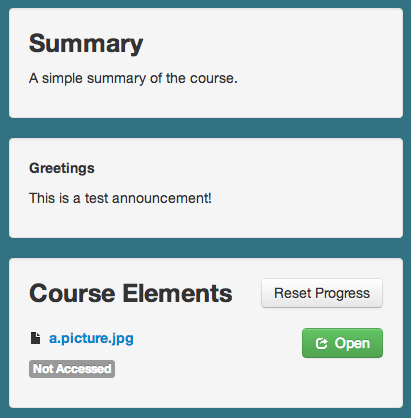The height and width of the screenshot is (418, 411).
Task: Click the arrow icon inside the Open button
Action: (322, 343)
